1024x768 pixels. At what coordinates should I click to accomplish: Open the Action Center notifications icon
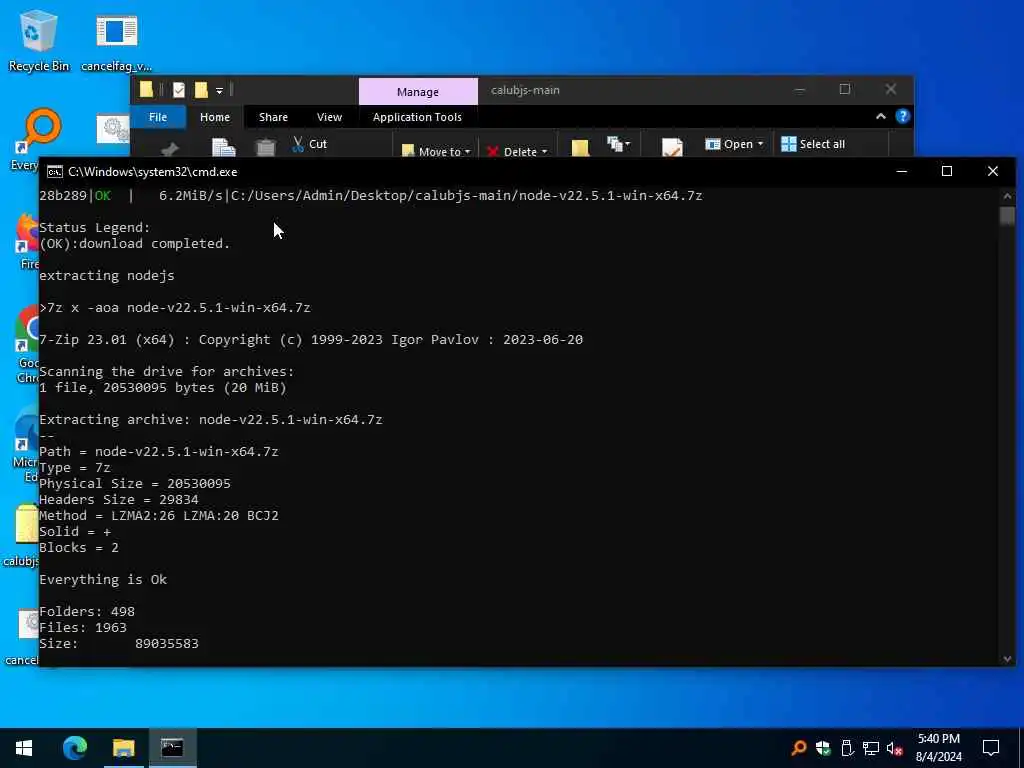click(991, 748)
